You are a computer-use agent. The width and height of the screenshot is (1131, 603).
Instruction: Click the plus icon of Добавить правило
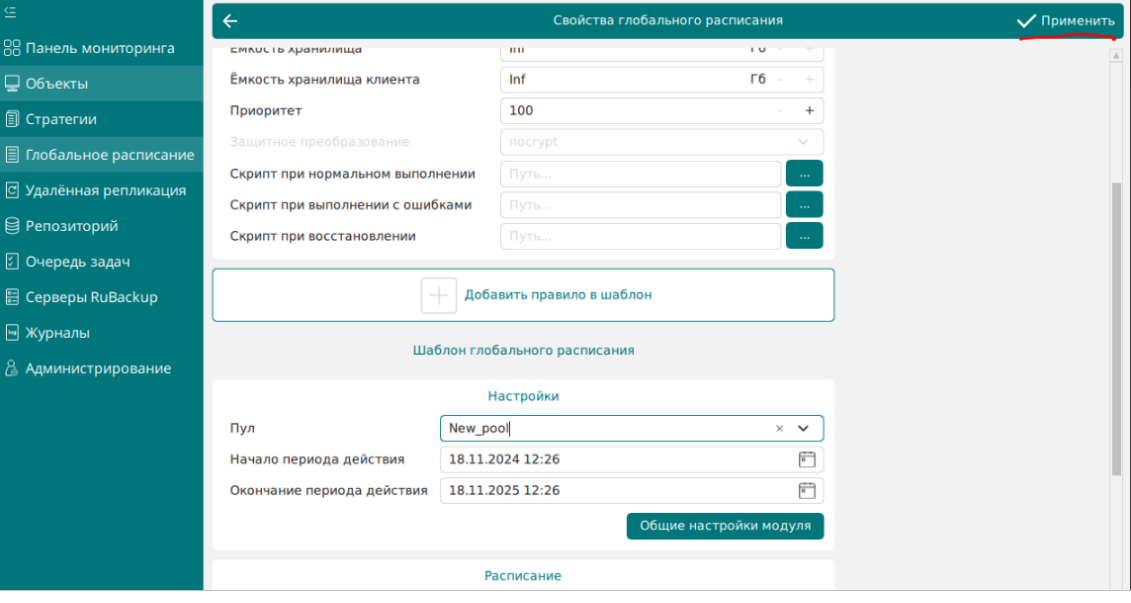tap(439, 295)
